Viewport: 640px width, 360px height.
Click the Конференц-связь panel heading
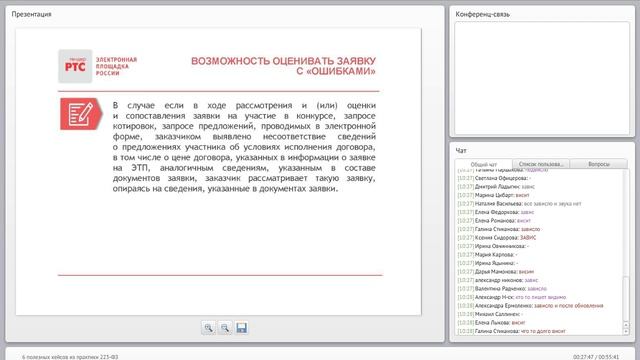pyautogui.click(x=482, y=14)
